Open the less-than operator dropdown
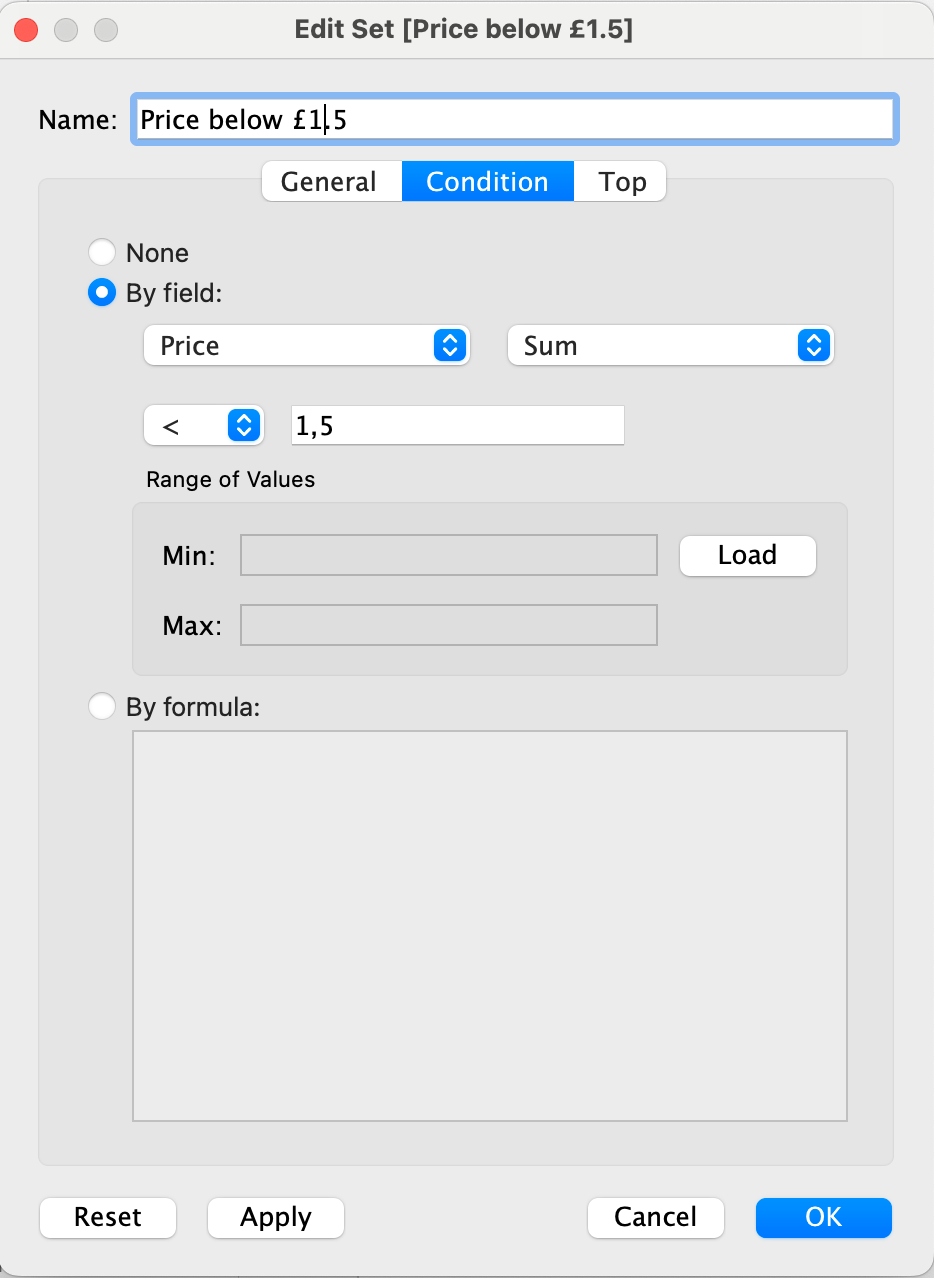Viewport: 934px width, 1278px height. point(204,426)
